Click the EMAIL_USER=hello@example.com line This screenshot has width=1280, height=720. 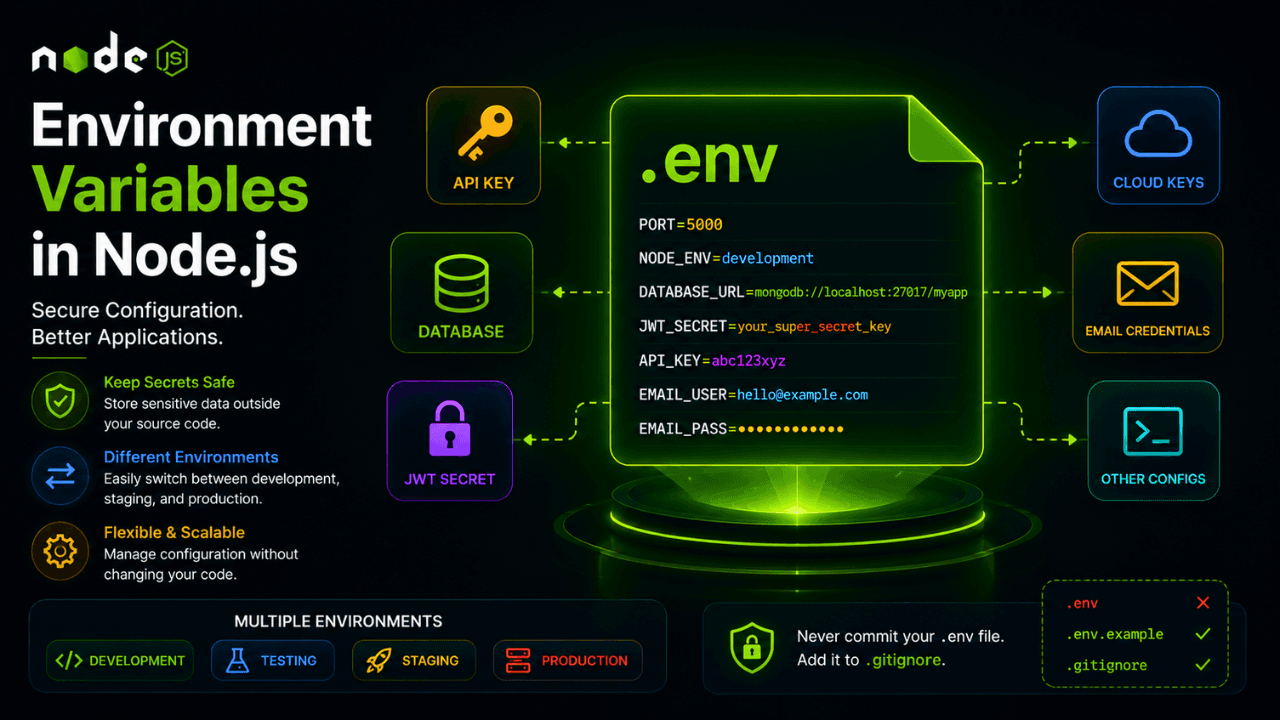[x=753, y=394]
